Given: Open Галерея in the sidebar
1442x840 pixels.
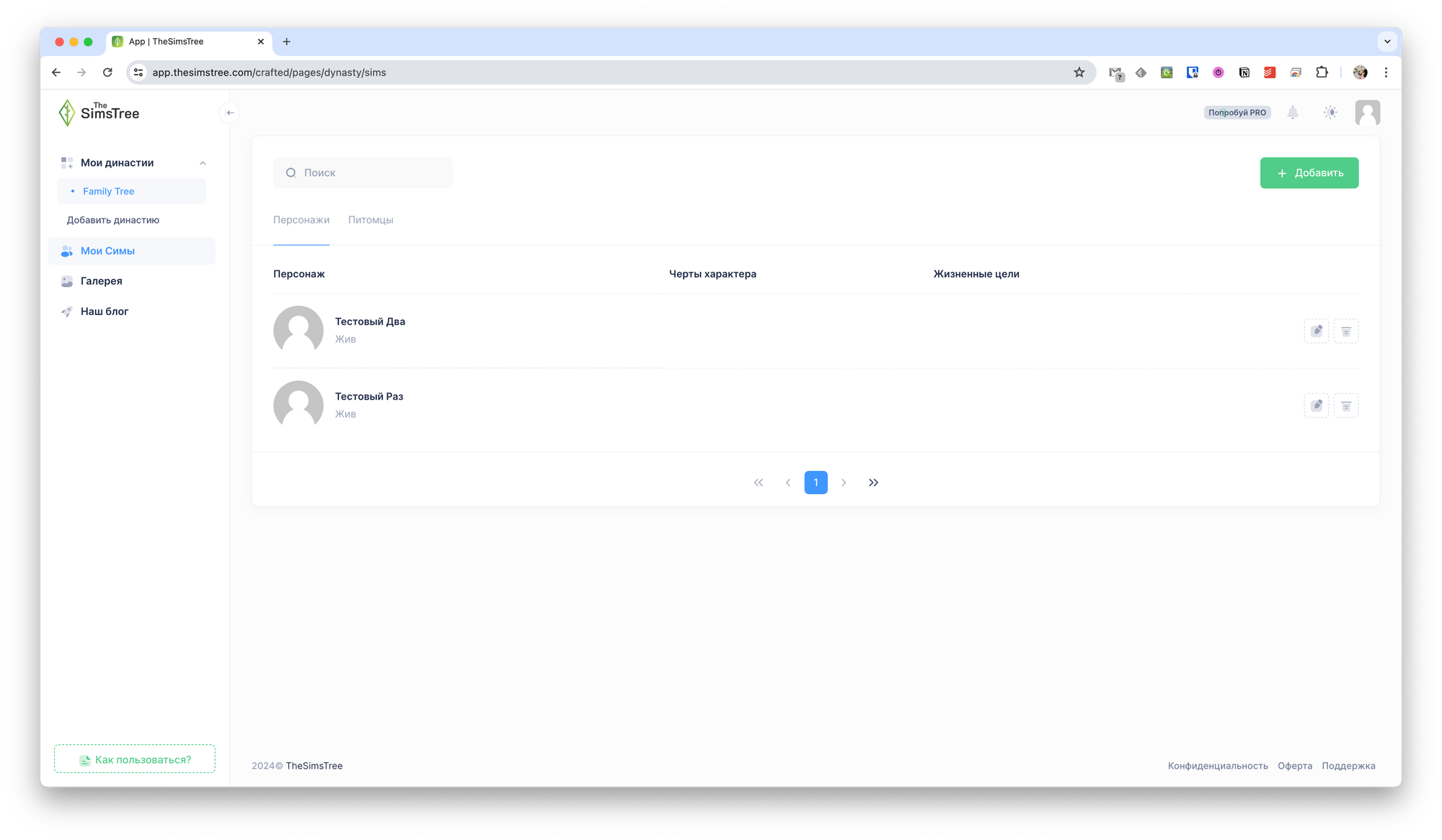Looking at the screenshot, I should click(x=101, y=281).
